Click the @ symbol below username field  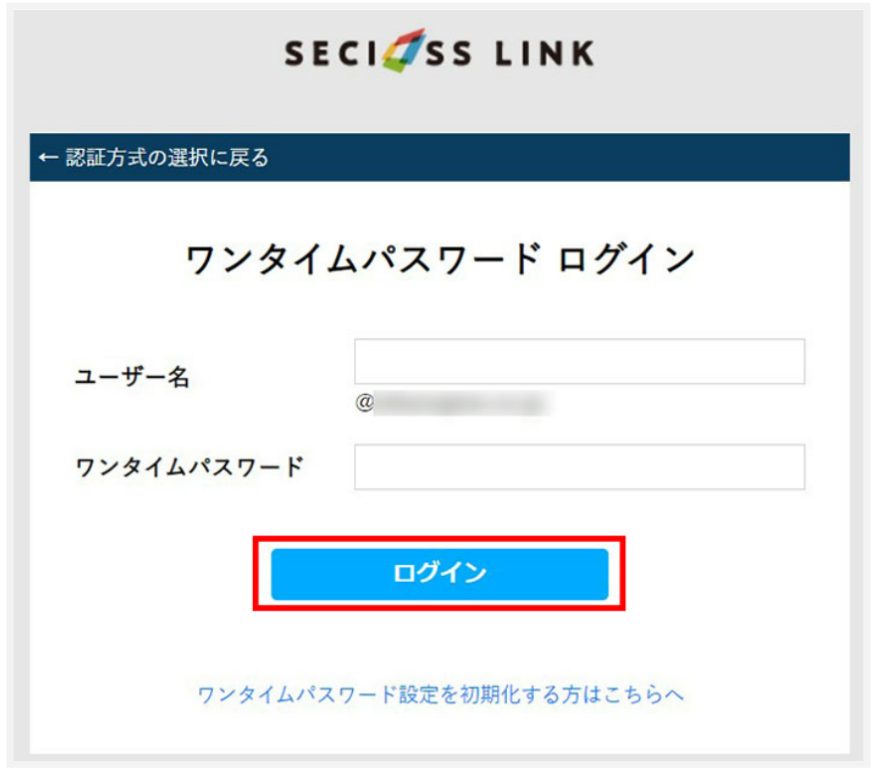click(364, 402)
